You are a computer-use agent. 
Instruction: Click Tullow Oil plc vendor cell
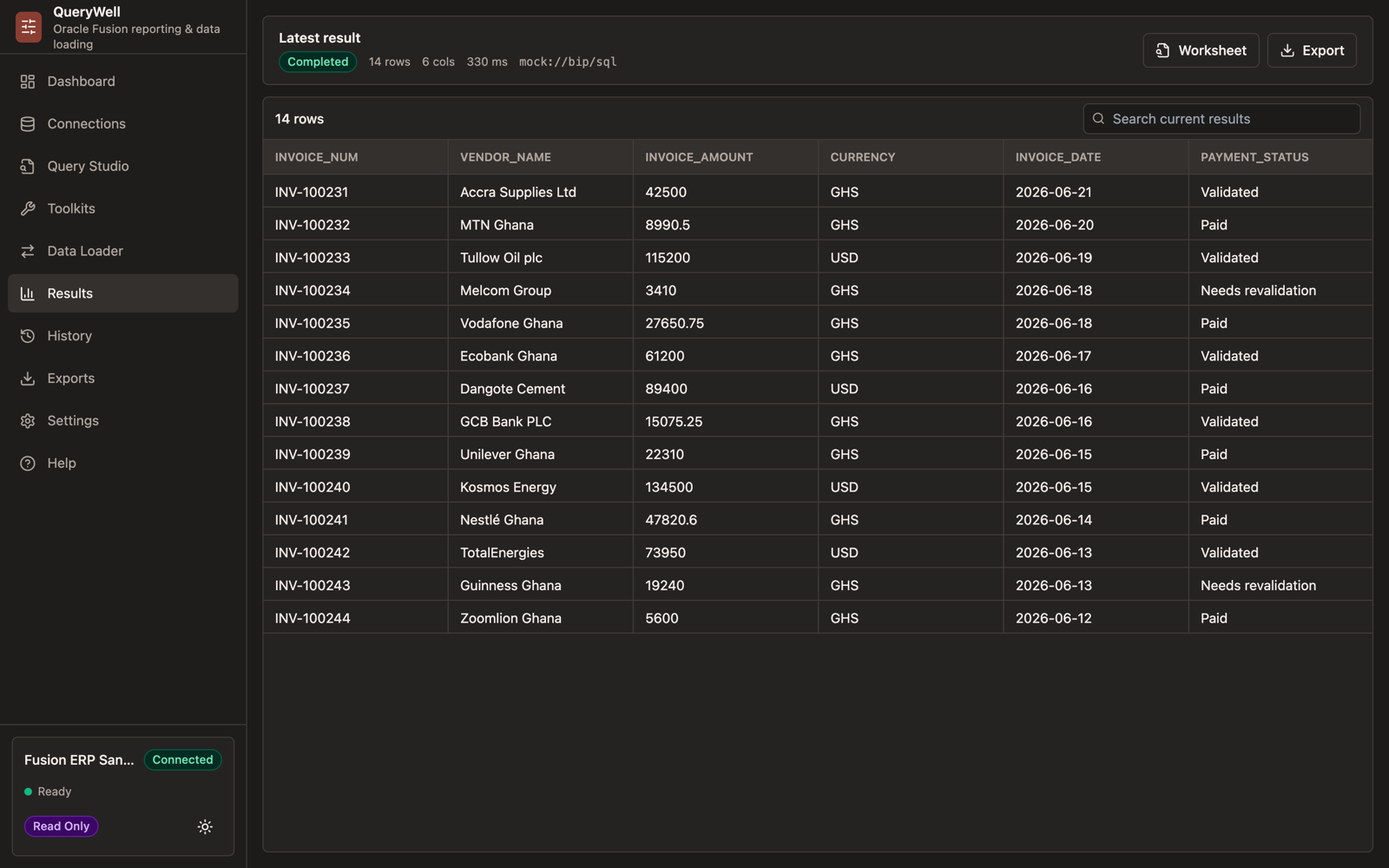coord(541,258)
